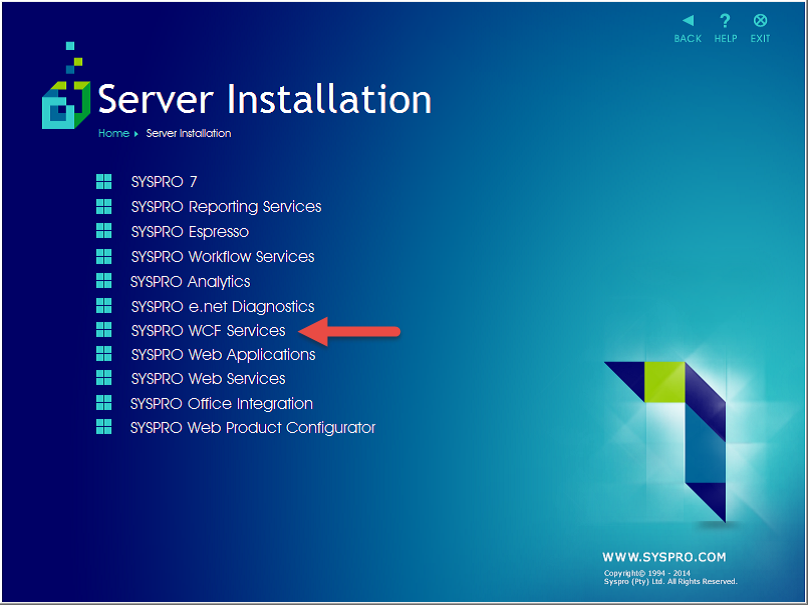Click Windows icon next to SYSPRO Espresso
The height and width of the screenshot is (605, 808).
(104, 231)
